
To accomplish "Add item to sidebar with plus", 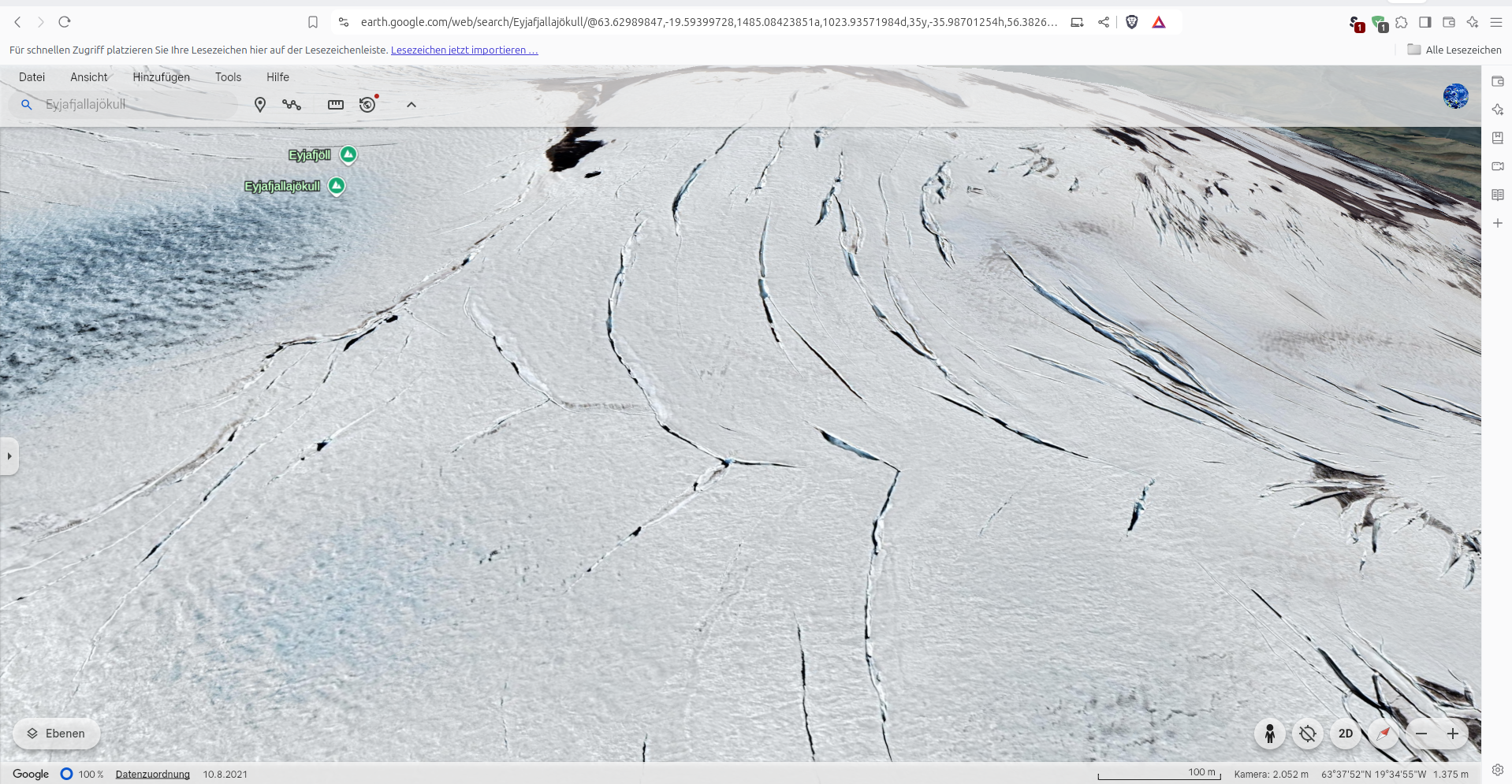I will pyautogui.click(x=1498, y=223).
